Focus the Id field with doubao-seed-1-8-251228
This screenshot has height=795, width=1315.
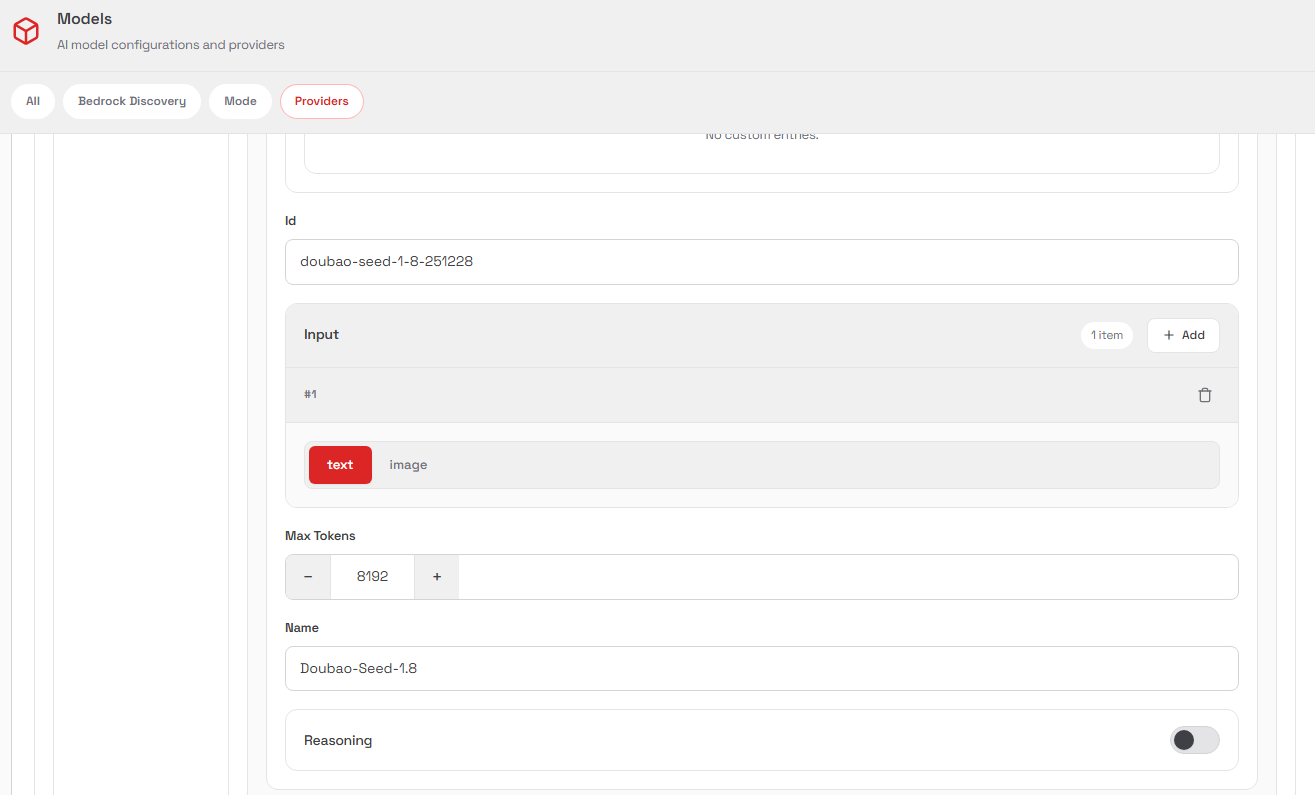click(761, 262)
